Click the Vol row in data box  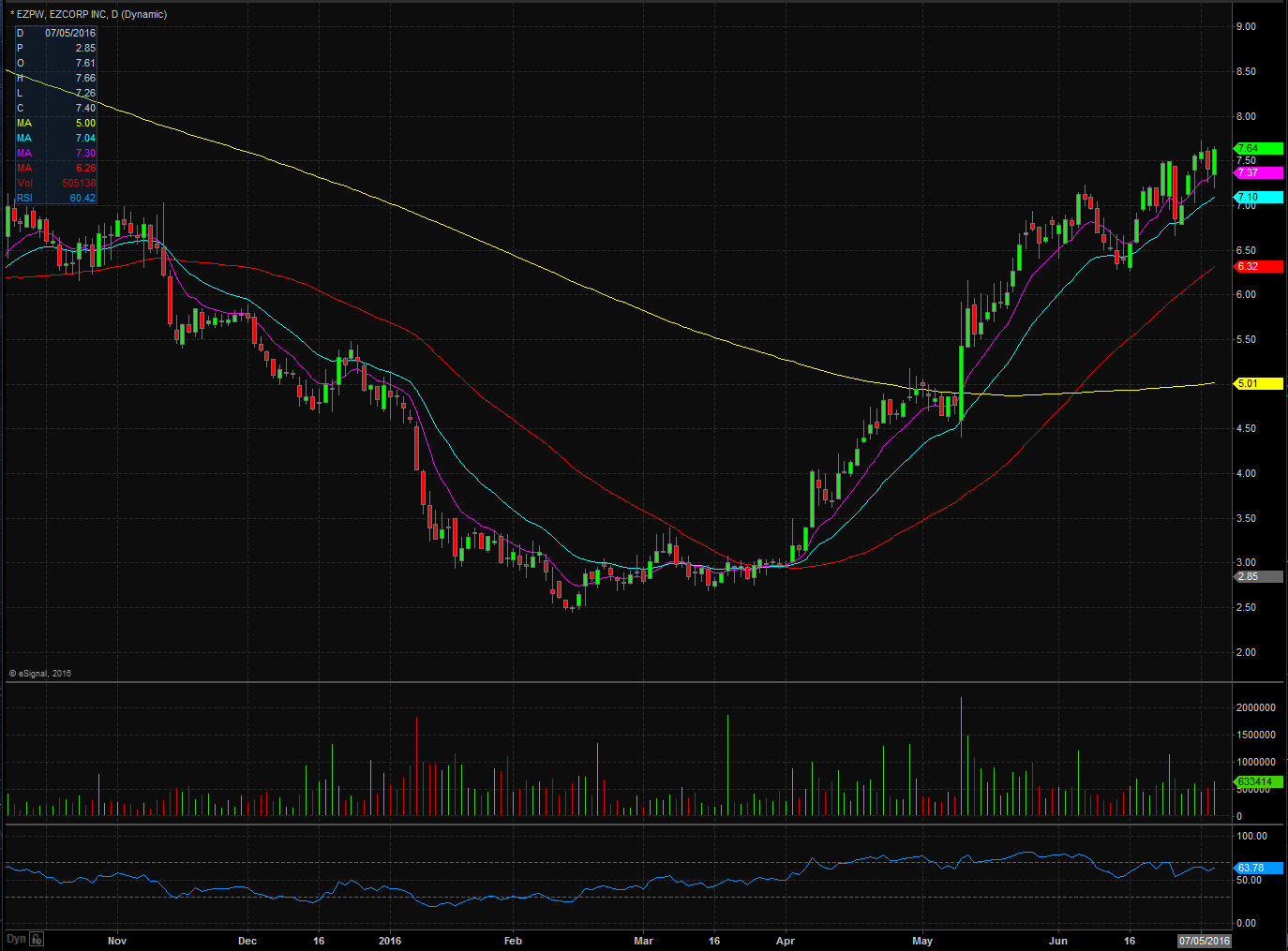[55, 183]
